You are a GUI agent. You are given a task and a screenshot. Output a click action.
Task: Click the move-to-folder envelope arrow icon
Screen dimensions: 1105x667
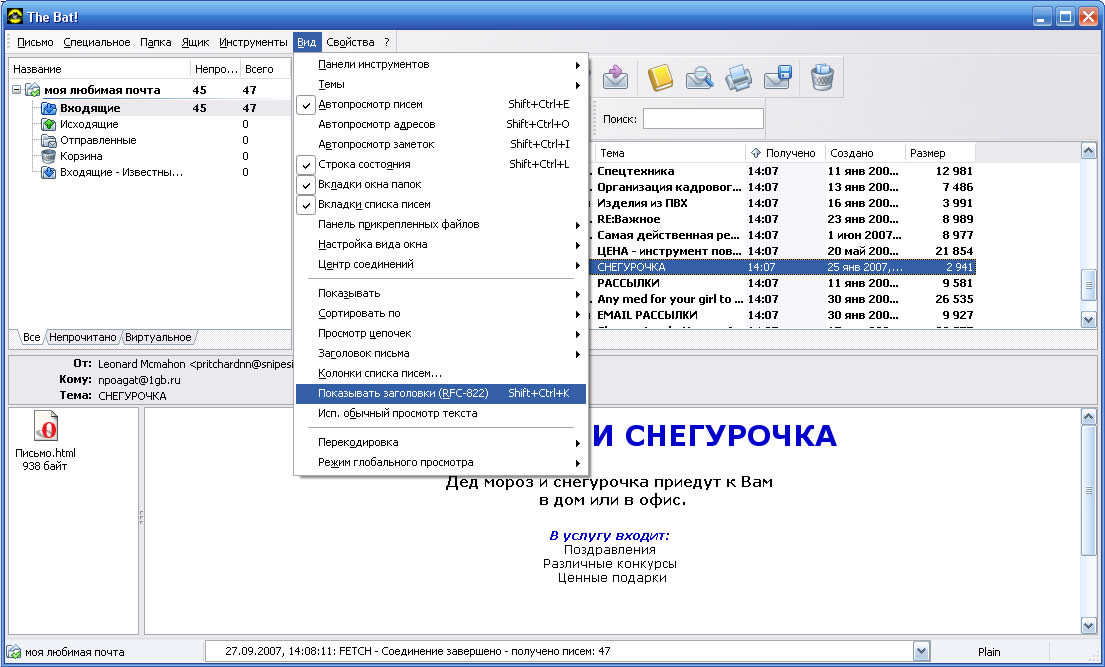tap(615, 77)
